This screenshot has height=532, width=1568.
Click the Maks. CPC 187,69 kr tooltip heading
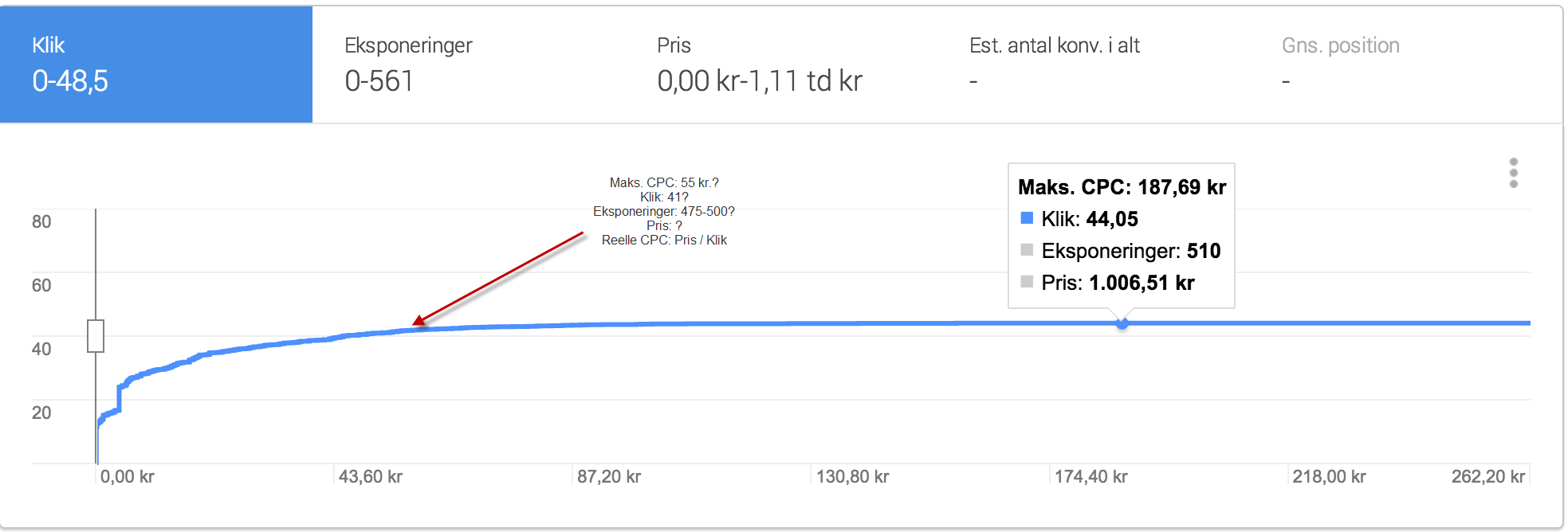(1122, 187)
